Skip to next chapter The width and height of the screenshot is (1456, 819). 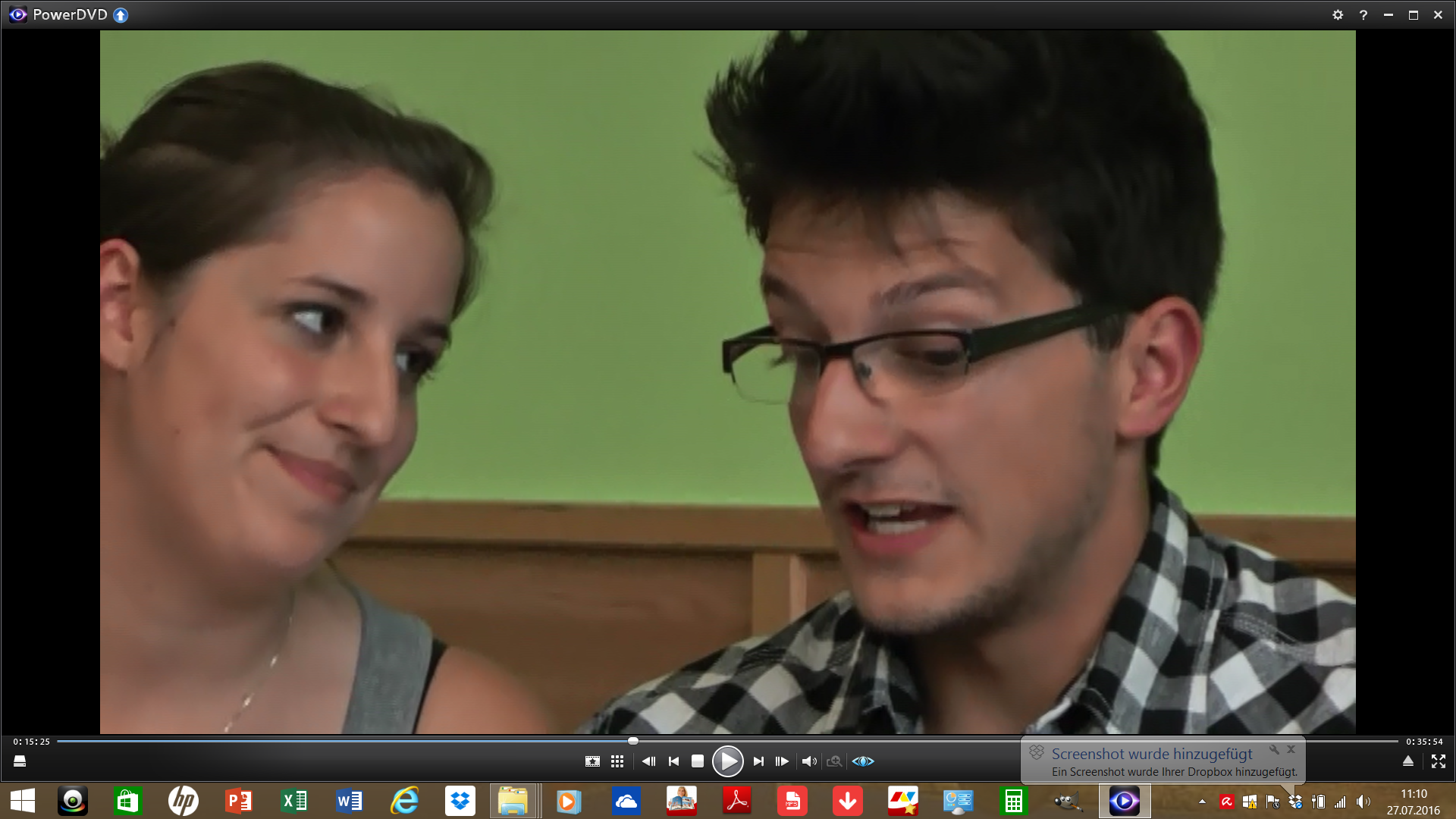tap(758, 761)
